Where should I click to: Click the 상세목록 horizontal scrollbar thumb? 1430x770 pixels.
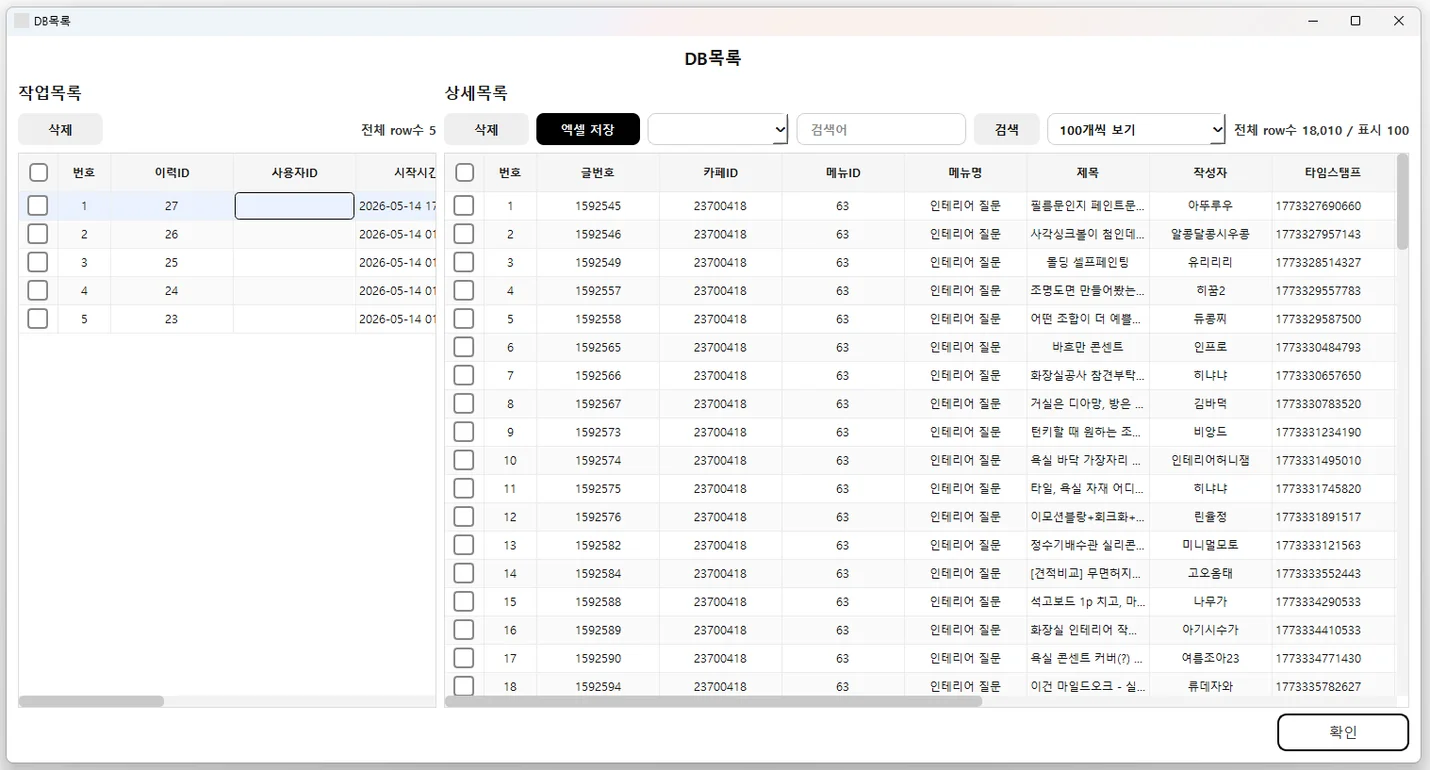pos(714,701)
